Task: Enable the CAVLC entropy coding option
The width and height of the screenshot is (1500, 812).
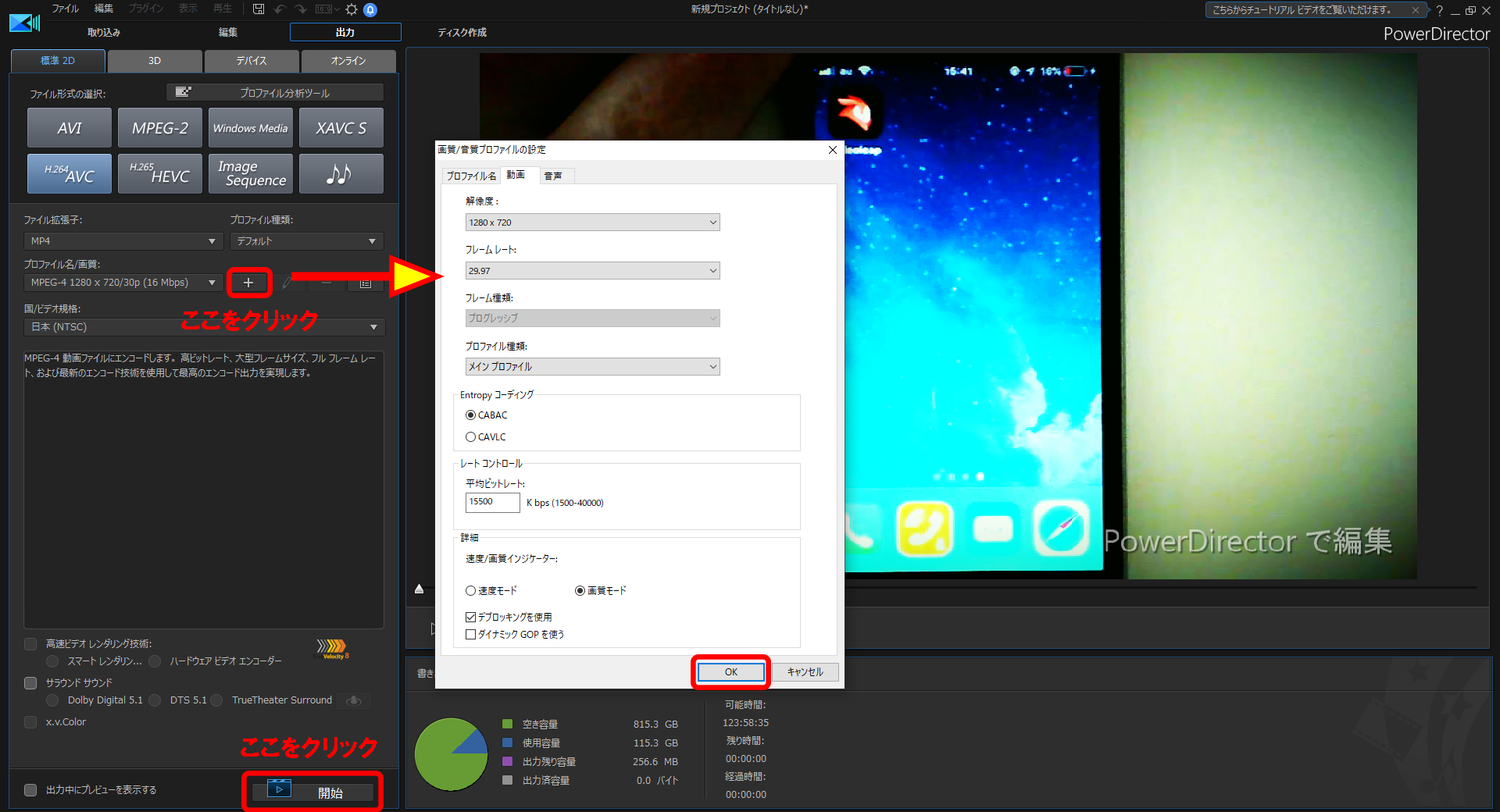Action: (x=471, y=436)
